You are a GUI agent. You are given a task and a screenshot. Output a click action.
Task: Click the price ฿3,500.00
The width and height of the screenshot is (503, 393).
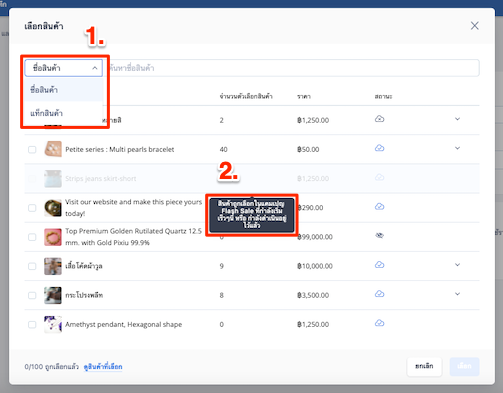pos(313,295)
